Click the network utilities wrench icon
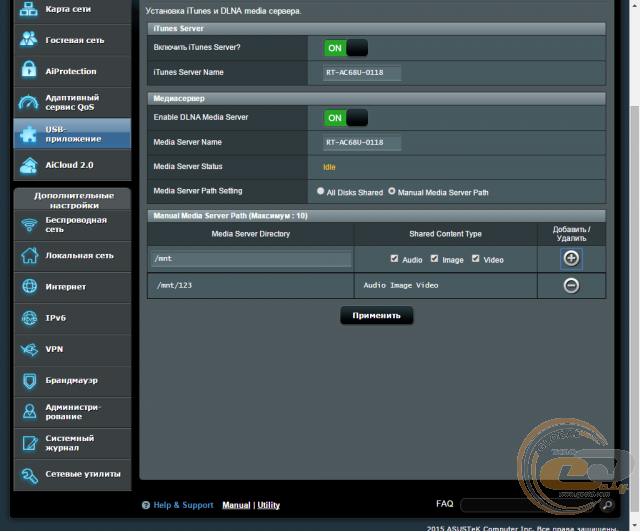This screenshot has width=640, height=531. pos(29,475)
